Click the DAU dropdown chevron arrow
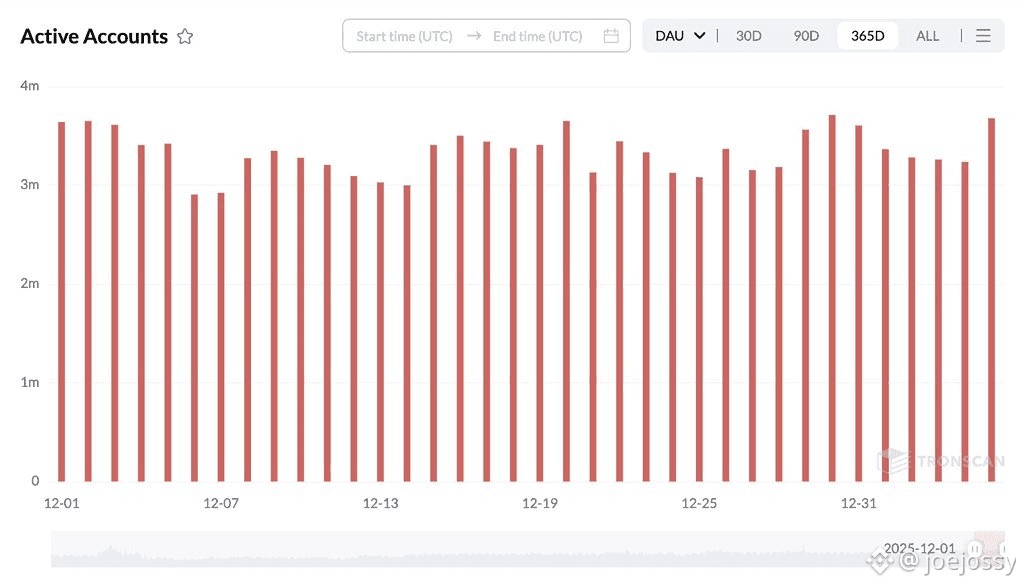Image resolution: width=1024 pixels, height=586 pixels. click(x=700, y=36)
